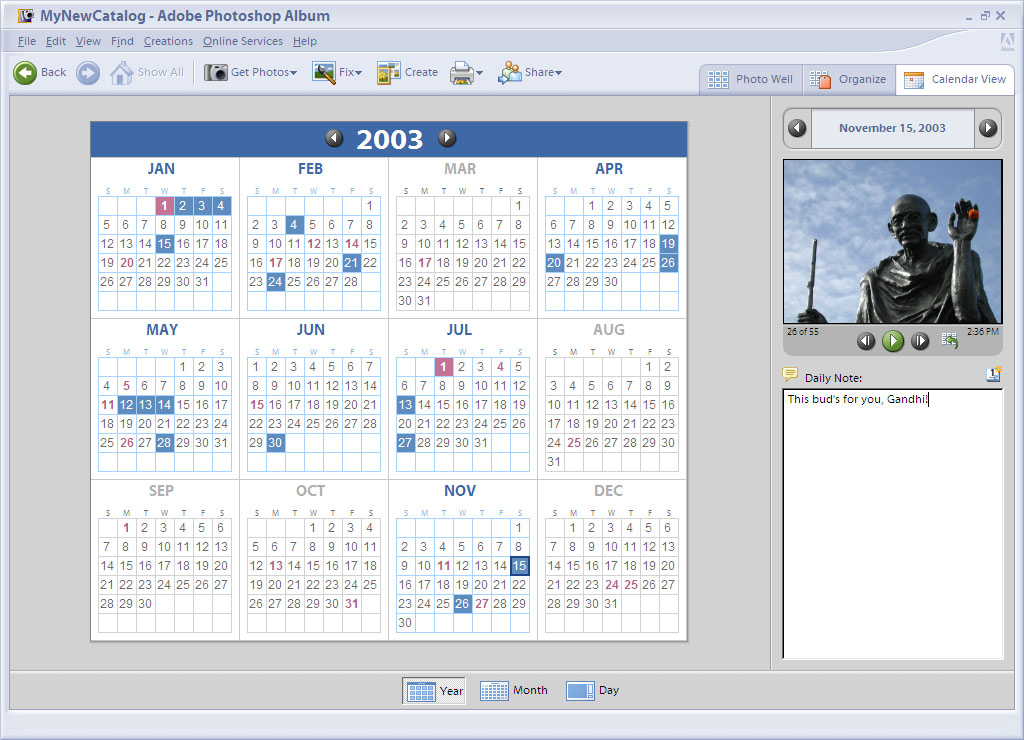Switch calendar to Year view
1024x740 pixels.
tap(435, 690)
